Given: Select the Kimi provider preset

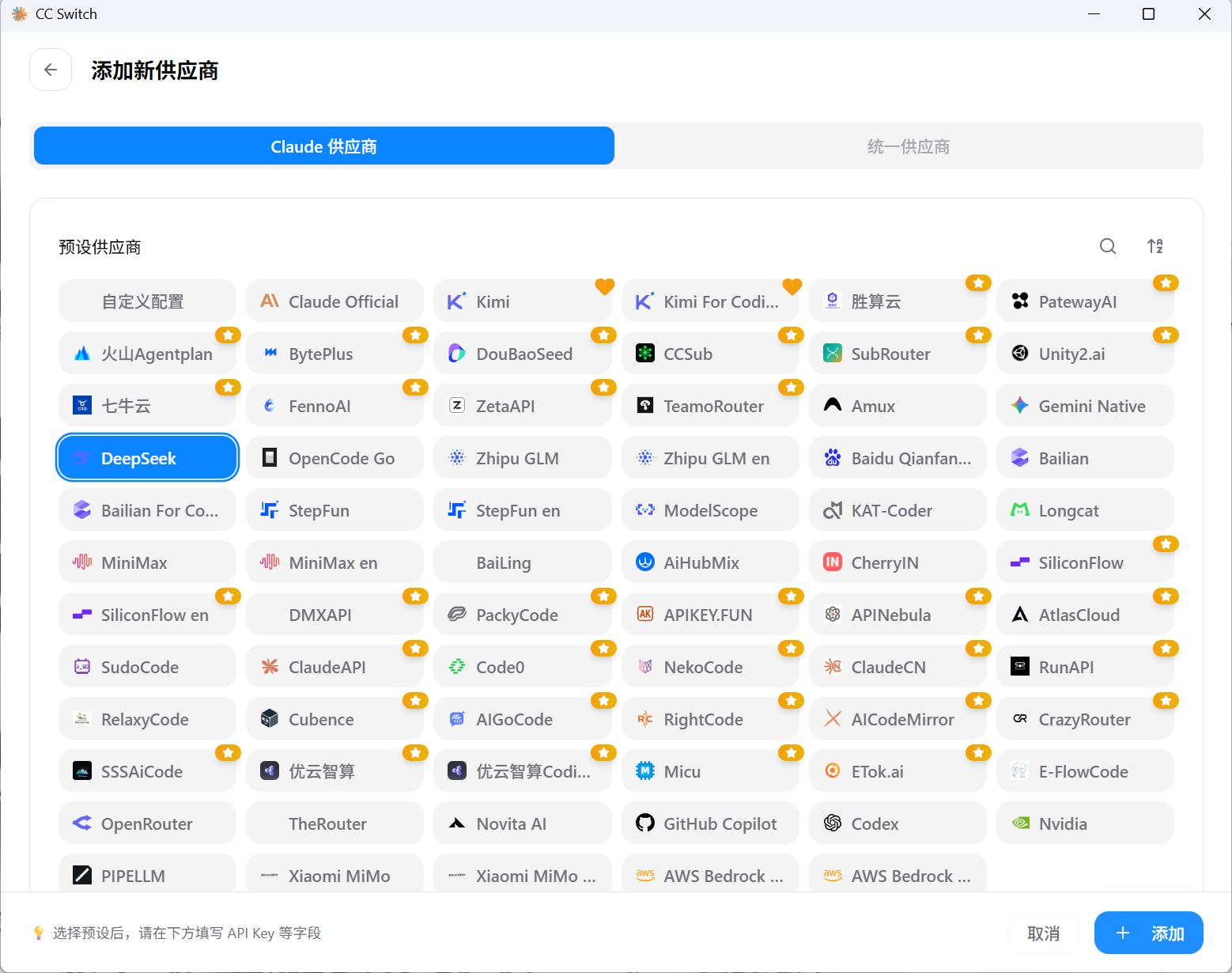Looking at the screenshot, I should pyautogui.click(x=523, y=301).
